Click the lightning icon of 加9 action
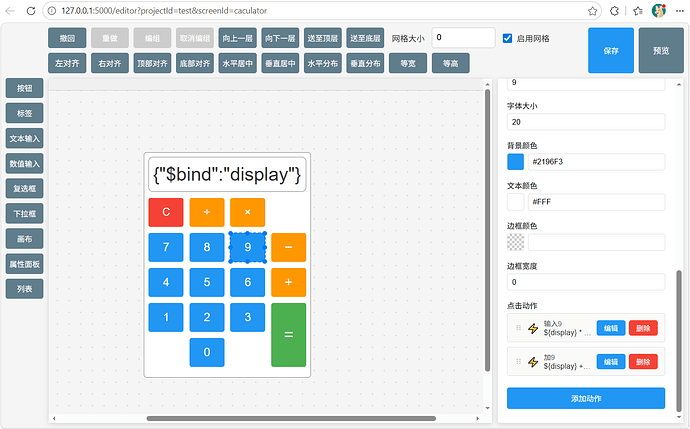Viewport: 690px width, 429px height. [533, 362]
